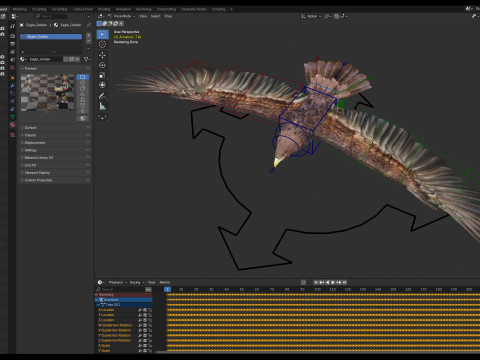Open the timeline Playback menu
Image resolution: width=480 pixels, height=360 pixels.
(x=118, y=282)
